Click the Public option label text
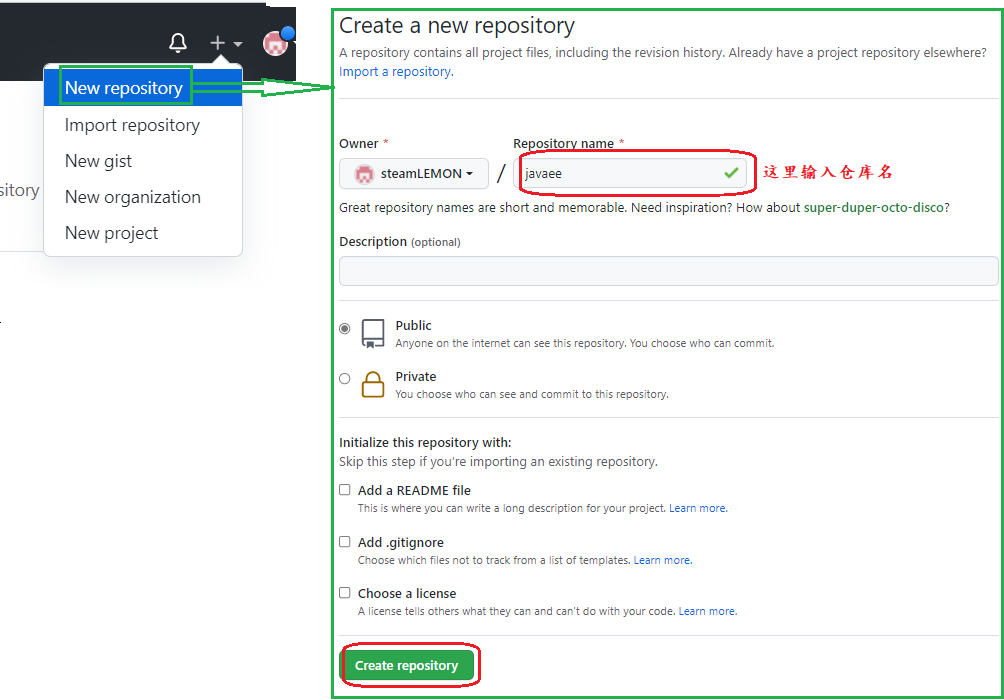1004x700 pixels. click(x=414, y=325)
